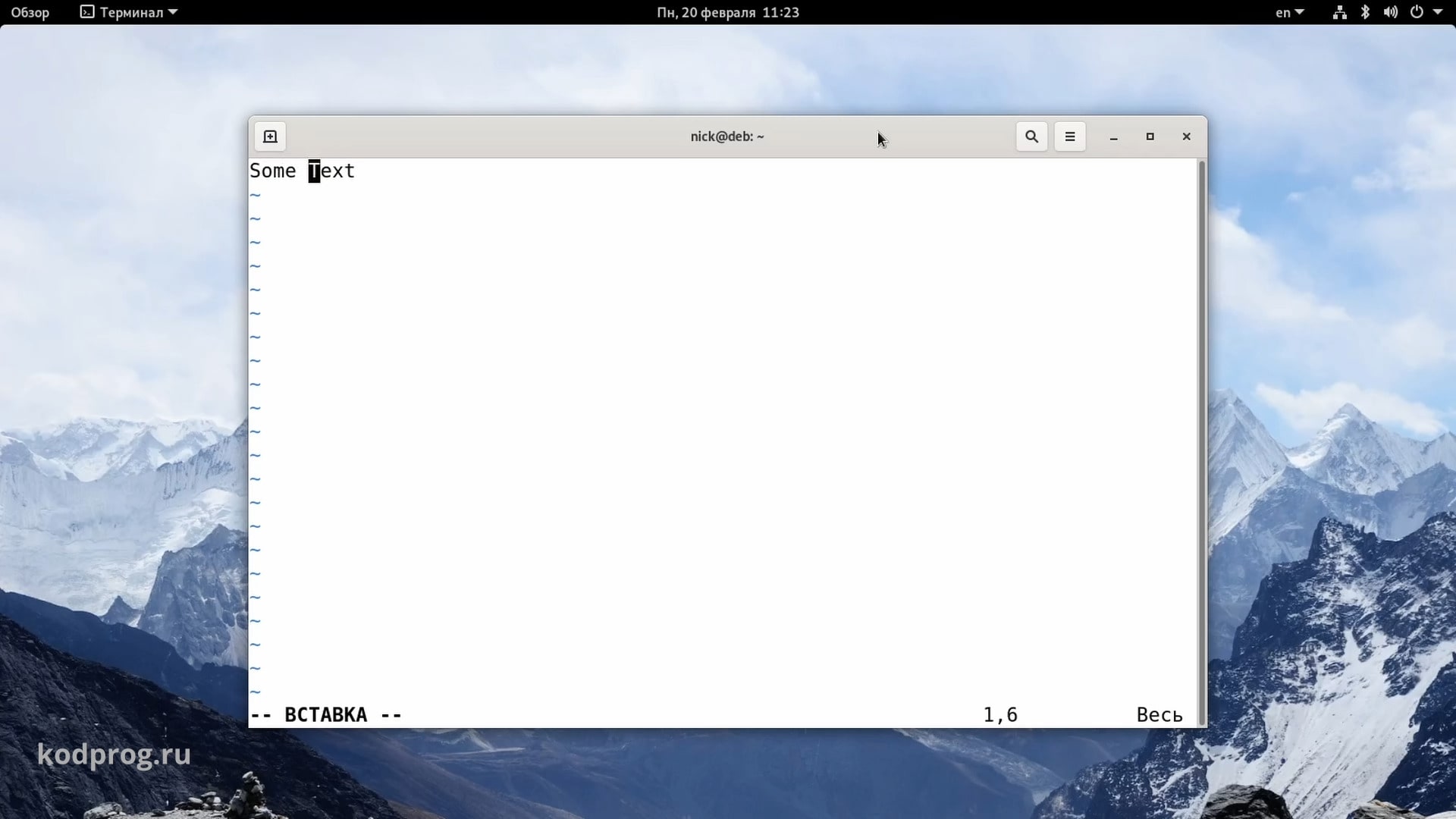Click the "-- ВСТАВКА --" mode indicator
This screenshot has width=1456, height=819.
pos(326,715)
